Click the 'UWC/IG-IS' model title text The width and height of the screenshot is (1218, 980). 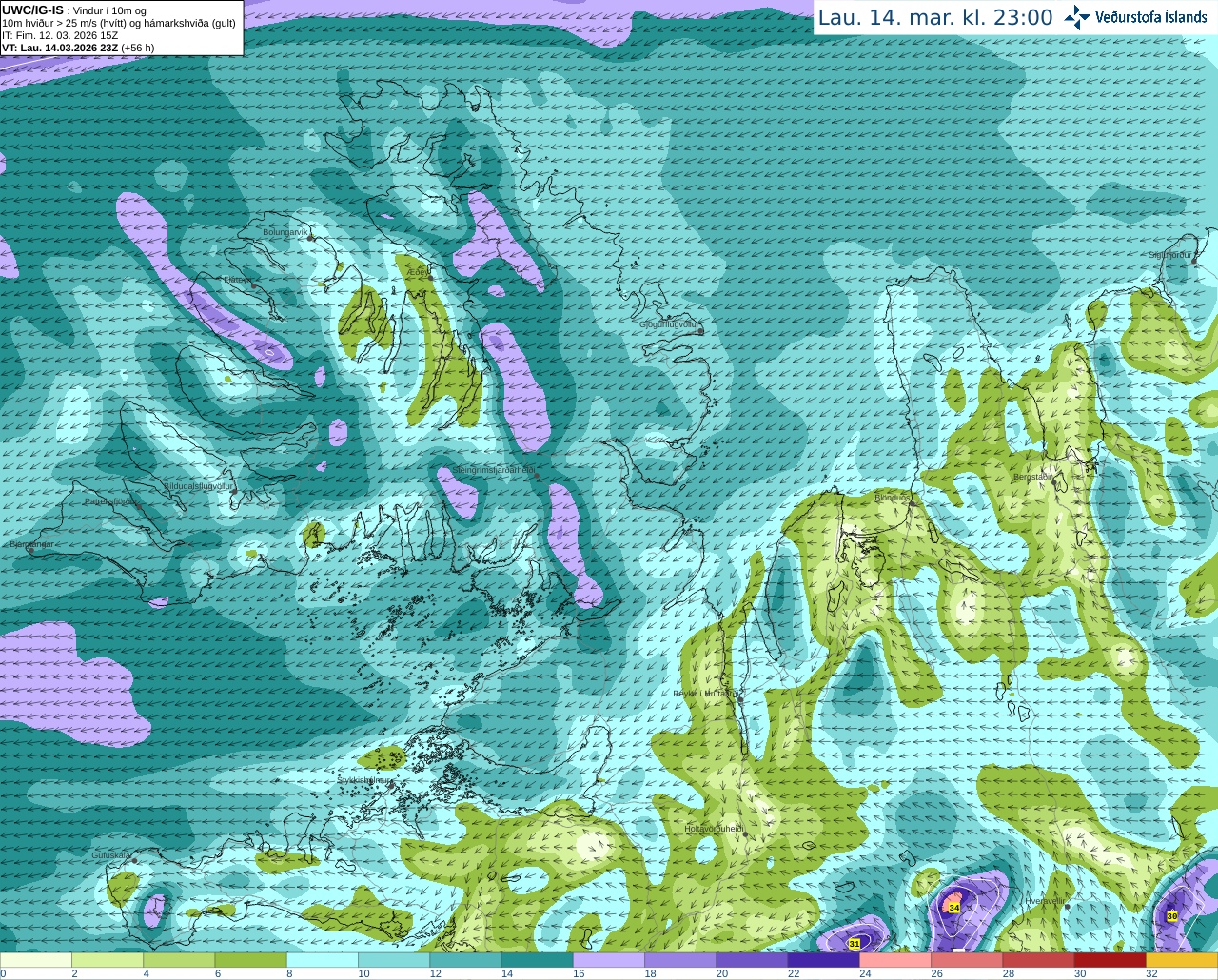click(33, 10)
